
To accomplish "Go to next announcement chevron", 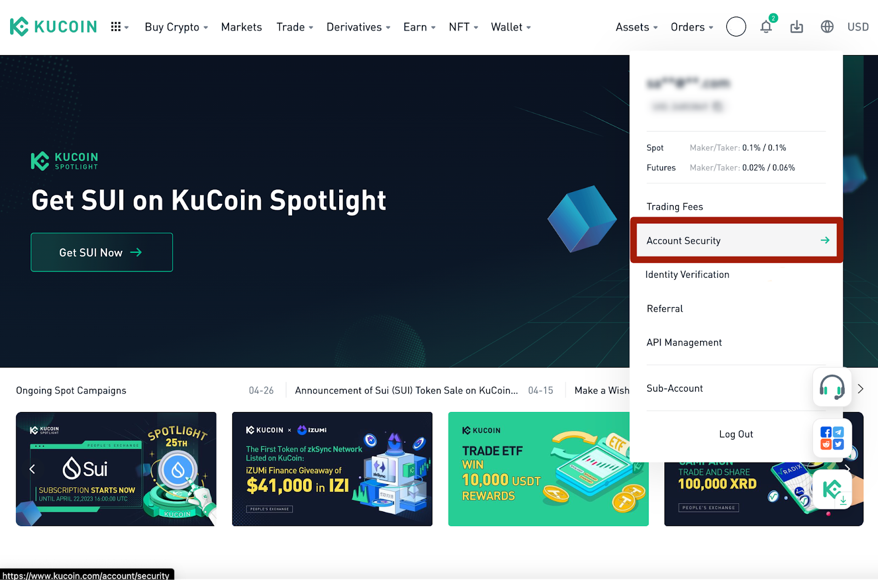I will coord(861,389).
